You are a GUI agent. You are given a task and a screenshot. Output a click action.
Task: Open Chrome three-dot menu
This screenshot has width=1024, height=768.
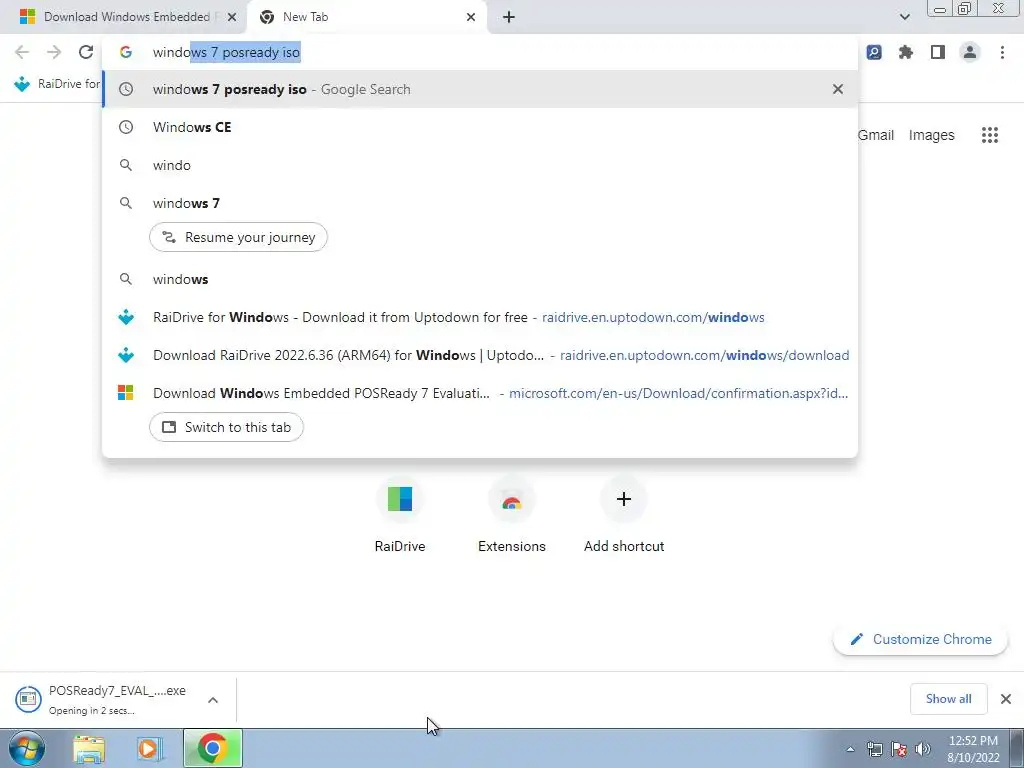pos(1002,52)
